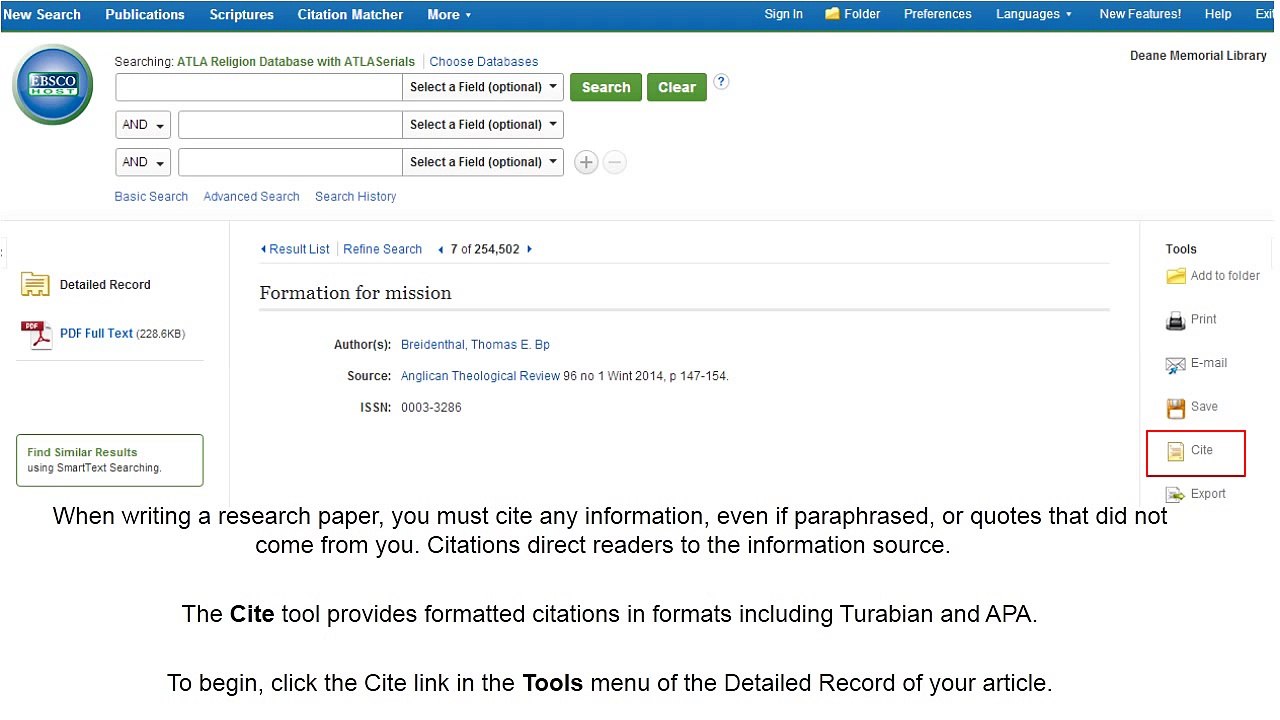Open Scriptures in top menu
Image resolution: width=1280 pixels, height=720 pixels.
click(241, 14)
